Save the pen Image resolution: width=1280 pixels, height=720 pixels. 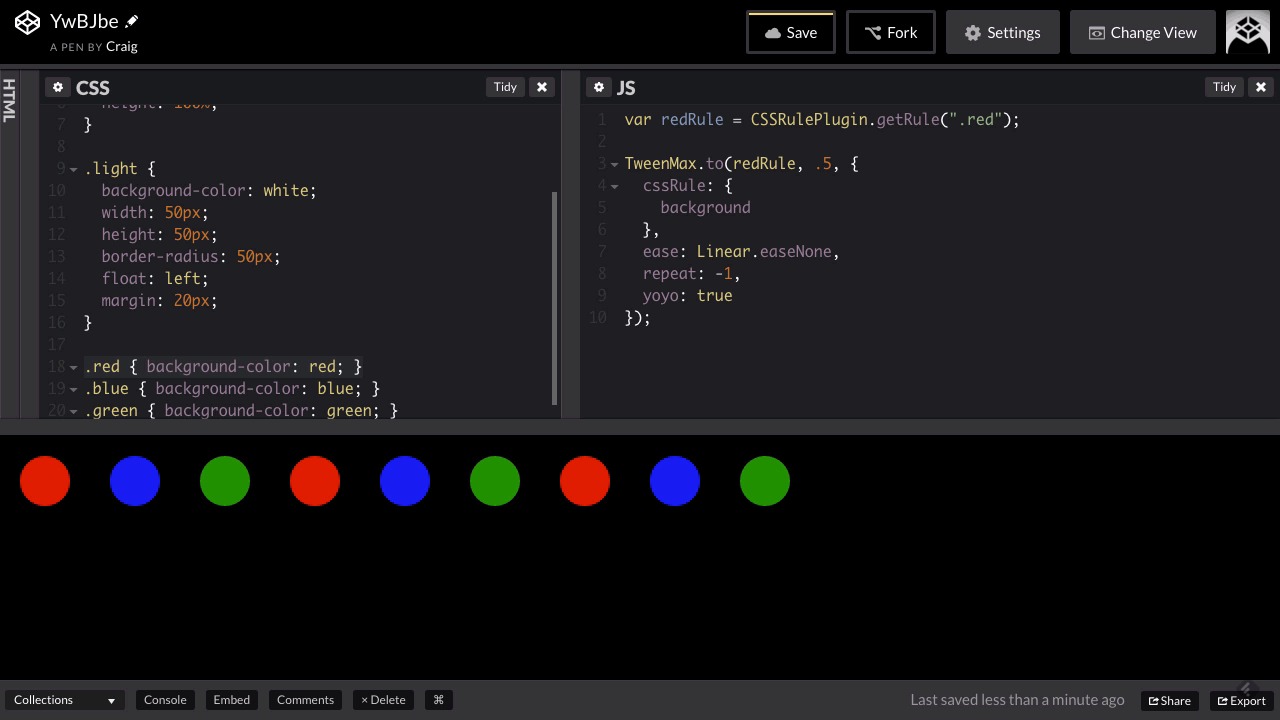coord(791,32)
